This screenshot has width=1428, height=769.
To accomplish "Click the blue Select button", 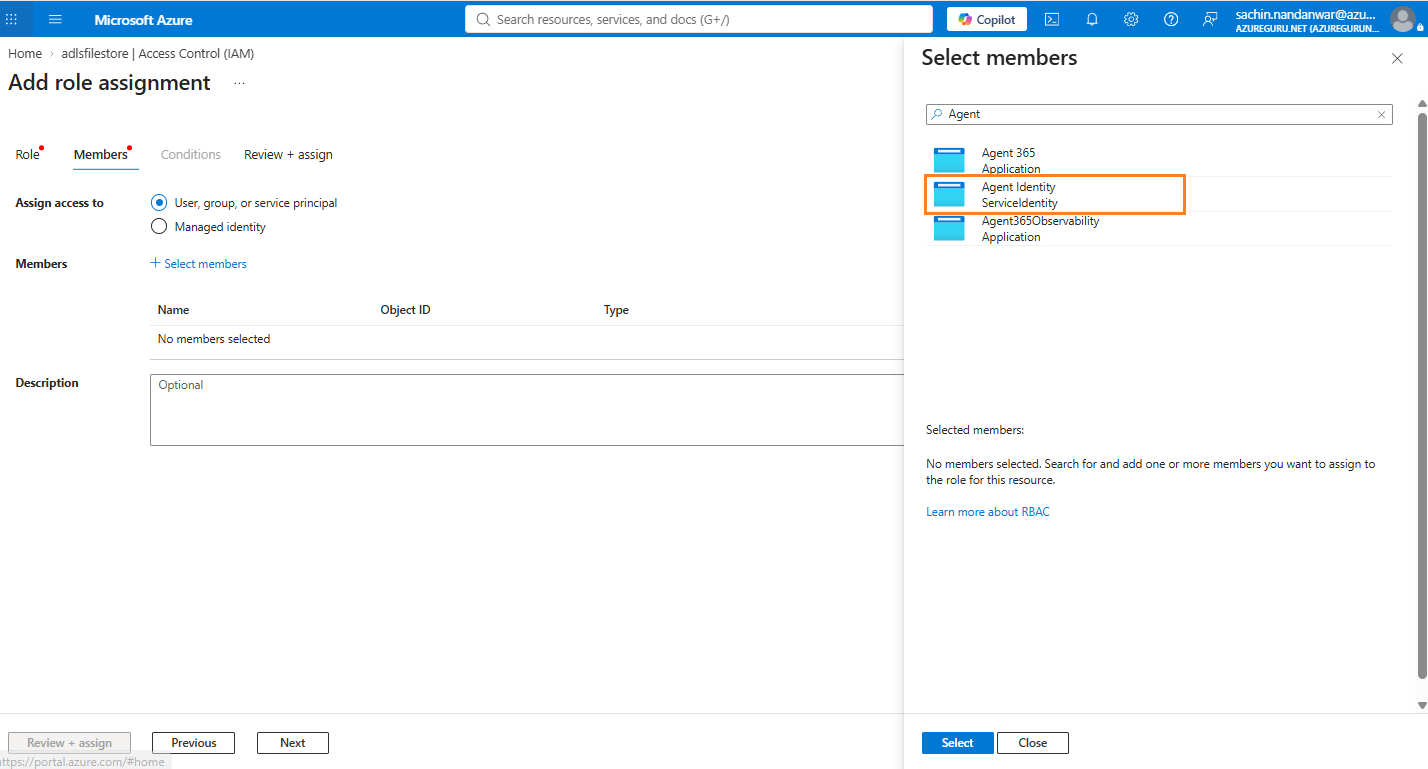I will tap(957, 743).
